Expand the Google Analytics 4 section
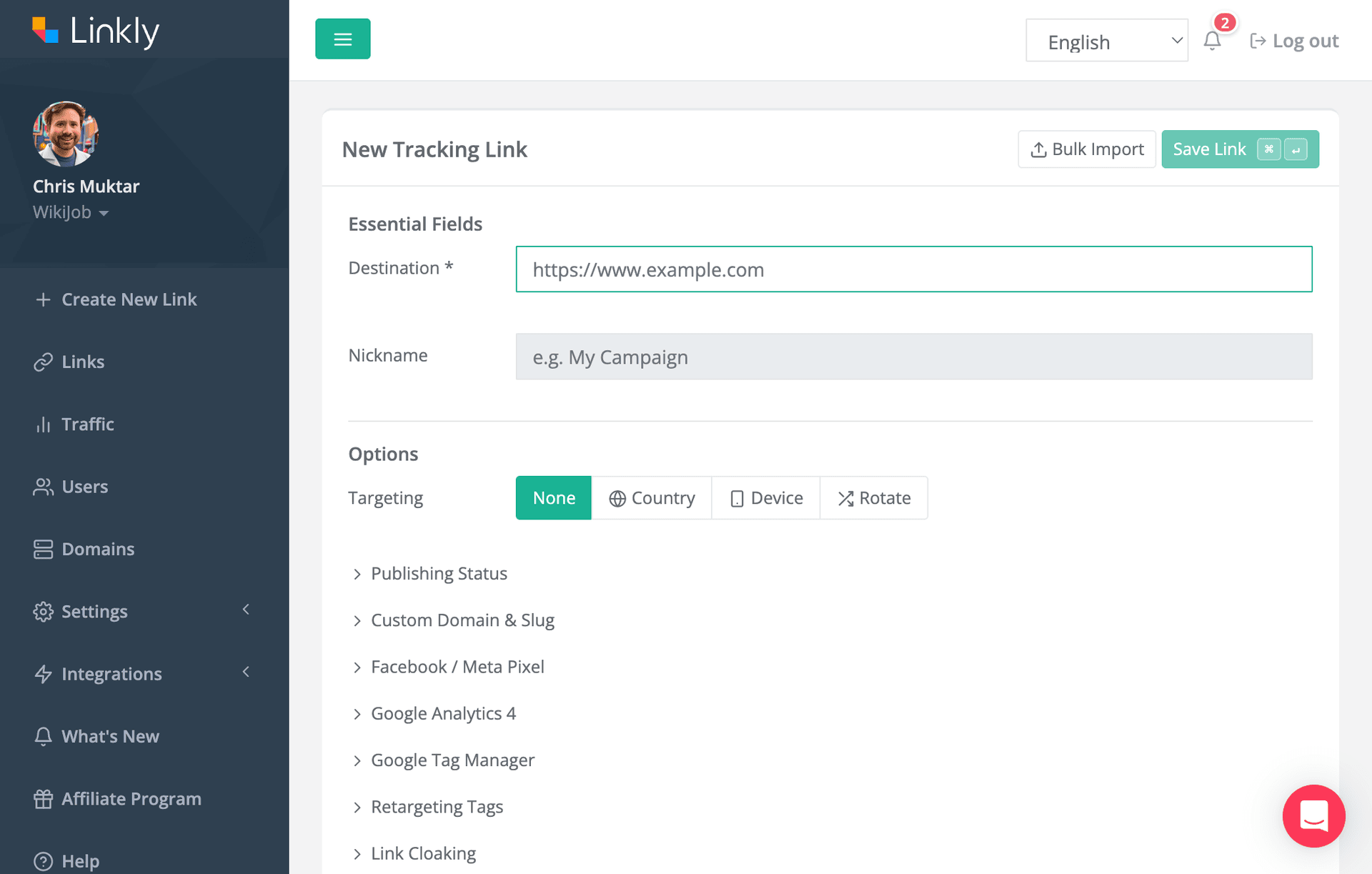 pos(443,713)
